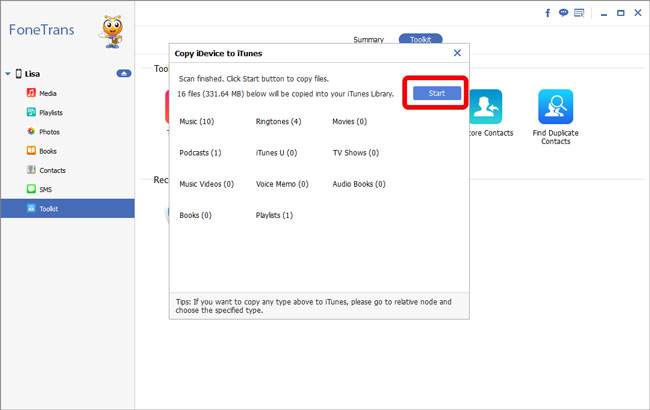This screenshot has height=410, width=650.
Task: Click the Contacts address book icon
Action: pos(31,170)
